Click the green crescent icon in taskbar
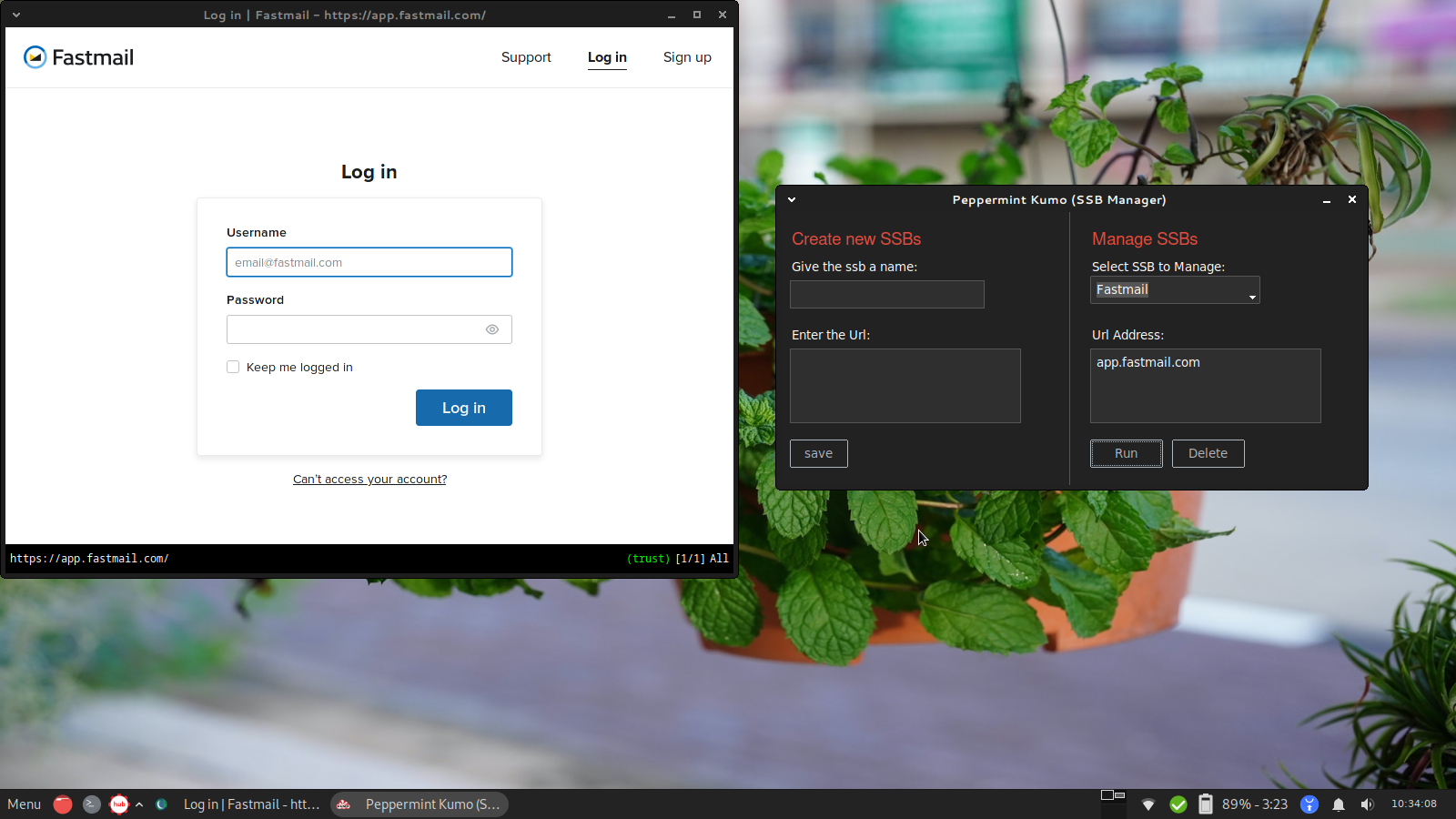The image size is (1456, 819). coord(162,804)
